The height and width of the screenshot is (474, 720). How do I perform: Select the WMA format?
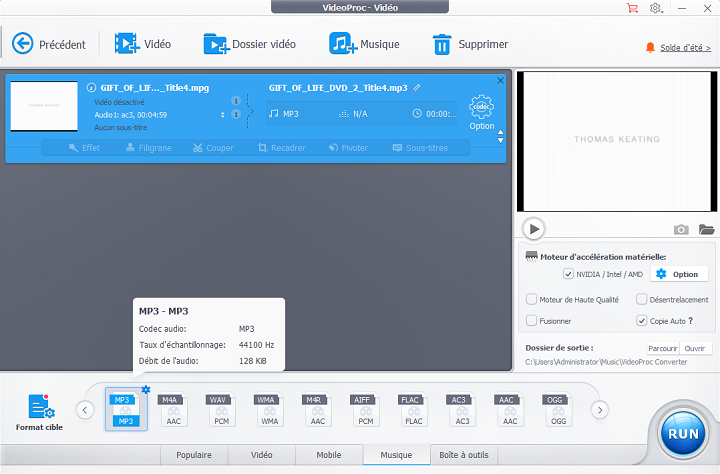tap(269, 410)
